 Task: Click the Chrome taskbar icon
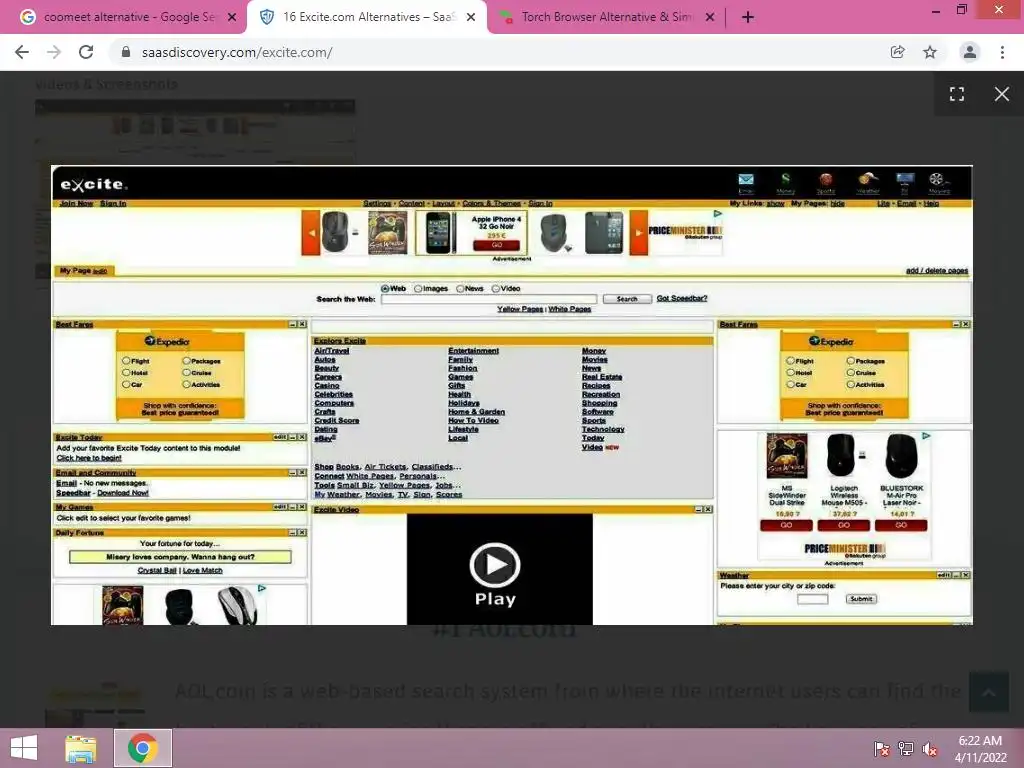click(142, 748)
